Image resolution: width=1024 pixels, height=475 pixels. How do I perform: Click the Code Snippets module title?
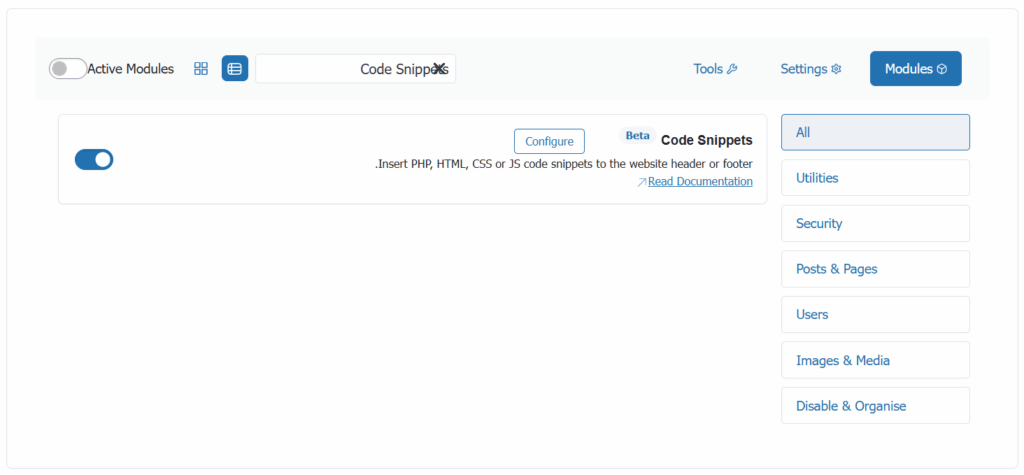coord(707,140)
